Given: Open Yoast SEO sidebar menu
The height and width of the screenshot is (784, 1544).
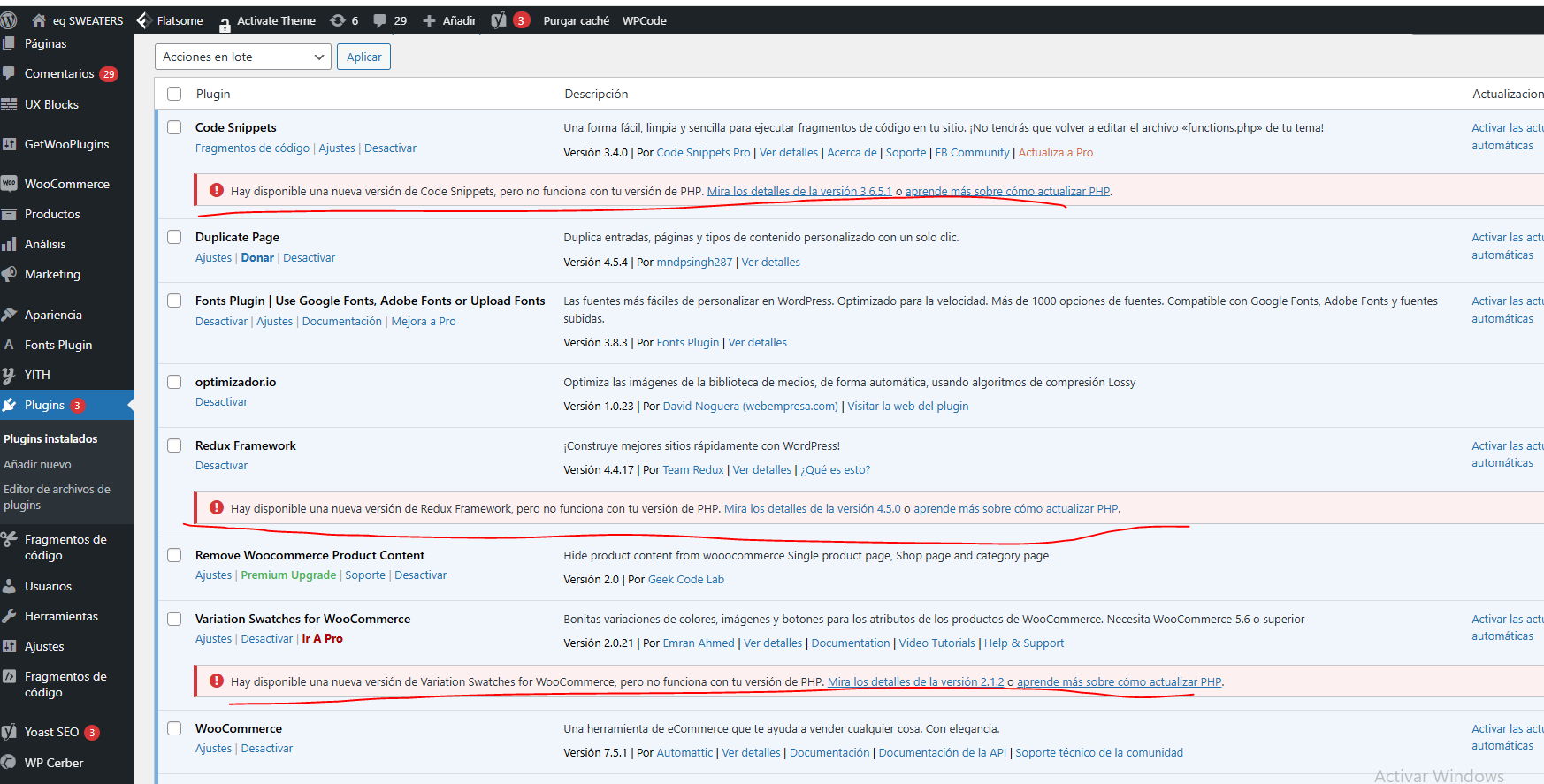Looking at the screenshot, I should [51, 732].
